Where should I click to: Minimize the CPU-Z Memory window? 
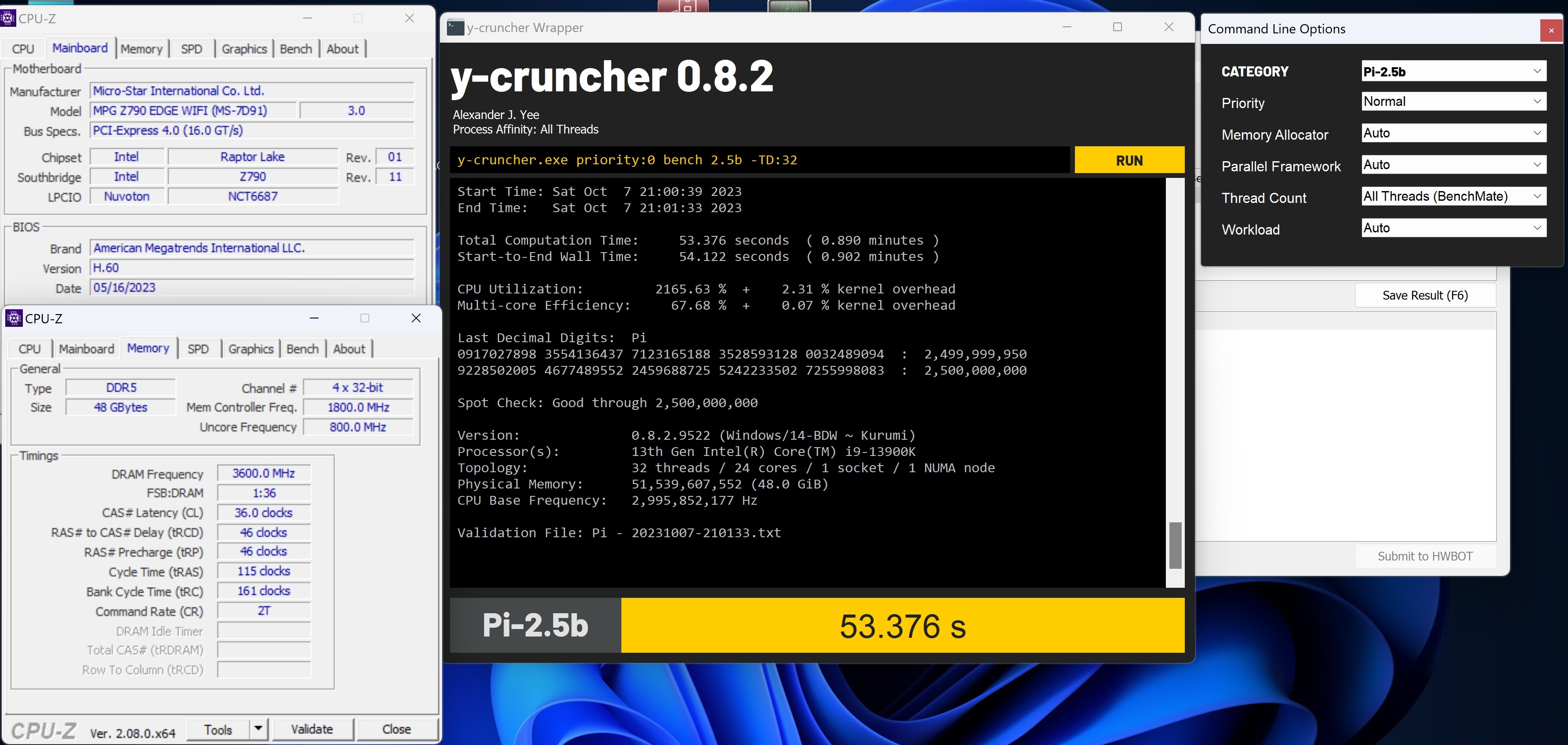click(x=314, y=318)
